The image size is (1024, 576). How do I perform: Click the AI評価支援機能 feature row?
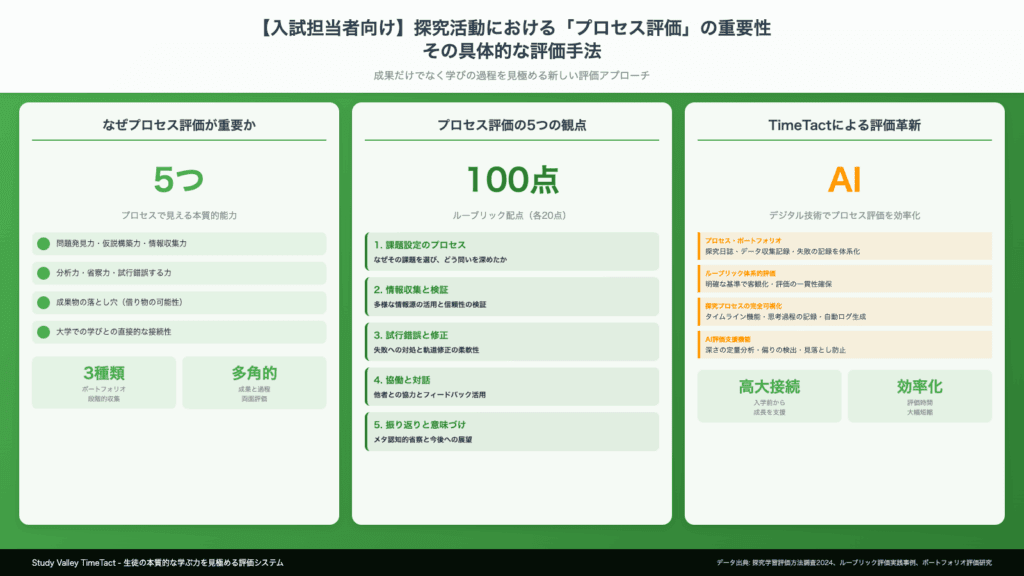pyautogui.click(x=844, y=345)
